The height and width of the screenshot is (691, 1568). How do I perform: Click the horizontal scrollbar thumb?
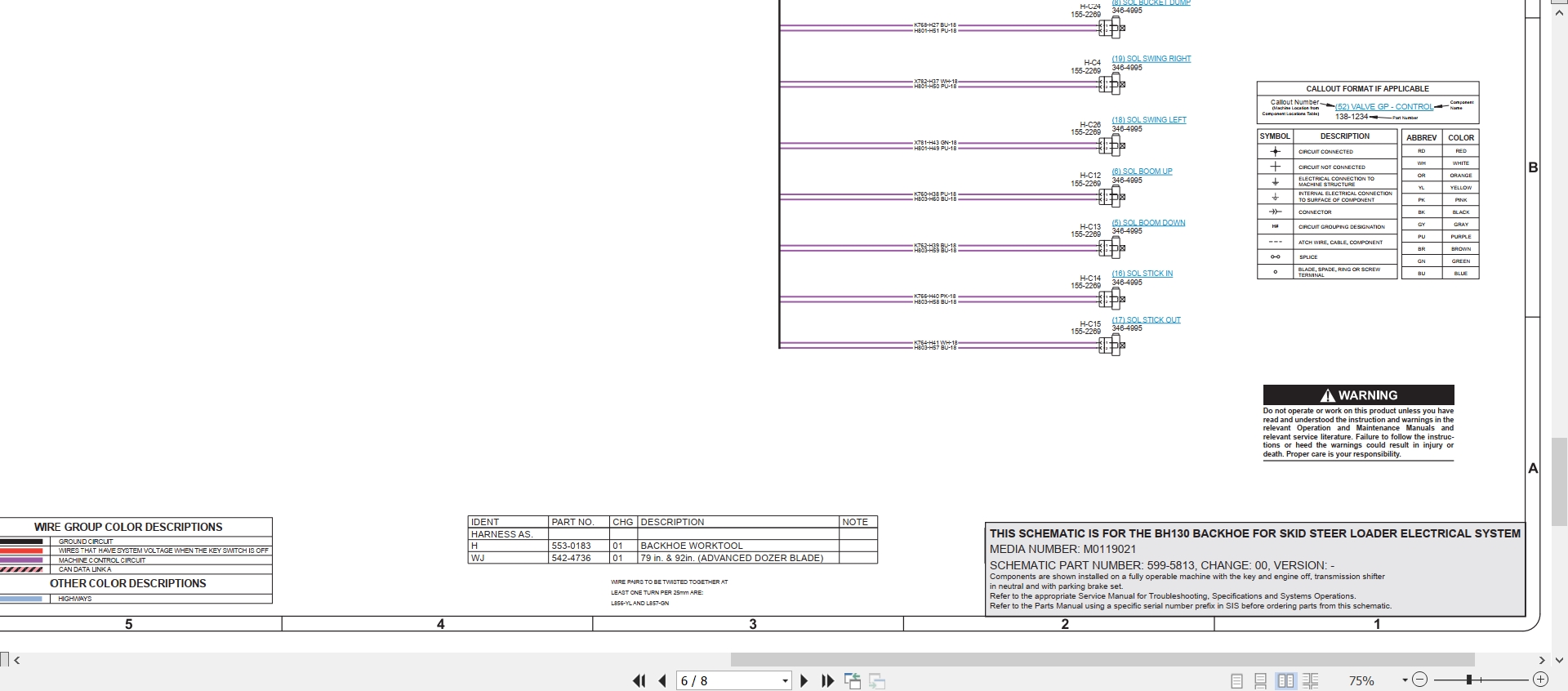tap(1102, 659)
